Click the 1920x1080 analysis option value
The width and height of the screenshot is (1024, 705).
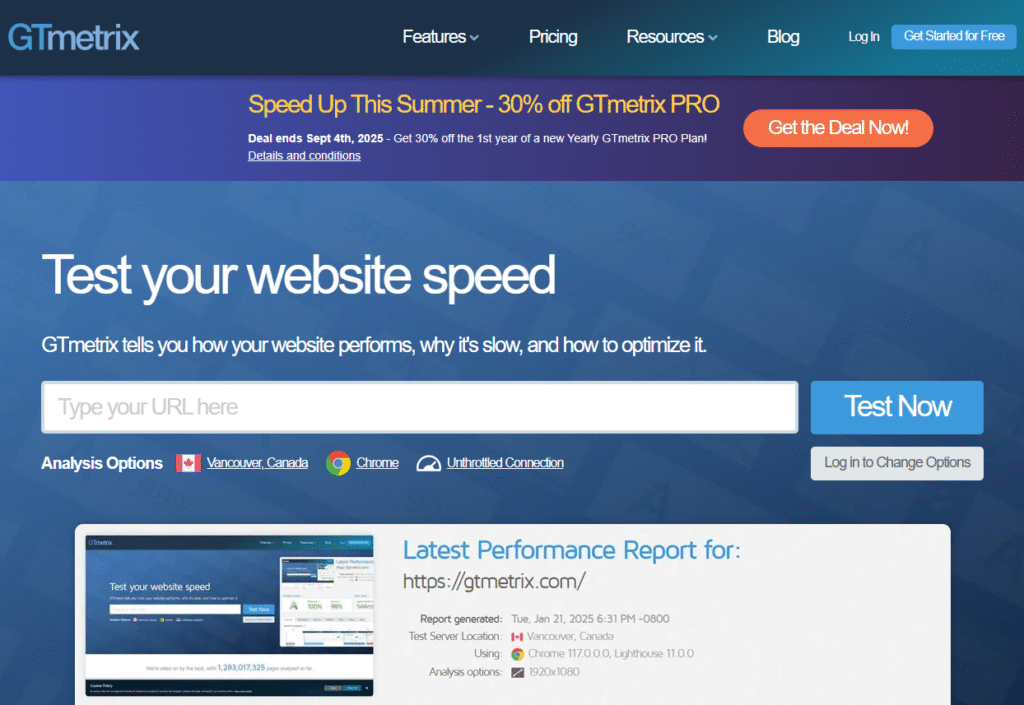click(554, 672)
